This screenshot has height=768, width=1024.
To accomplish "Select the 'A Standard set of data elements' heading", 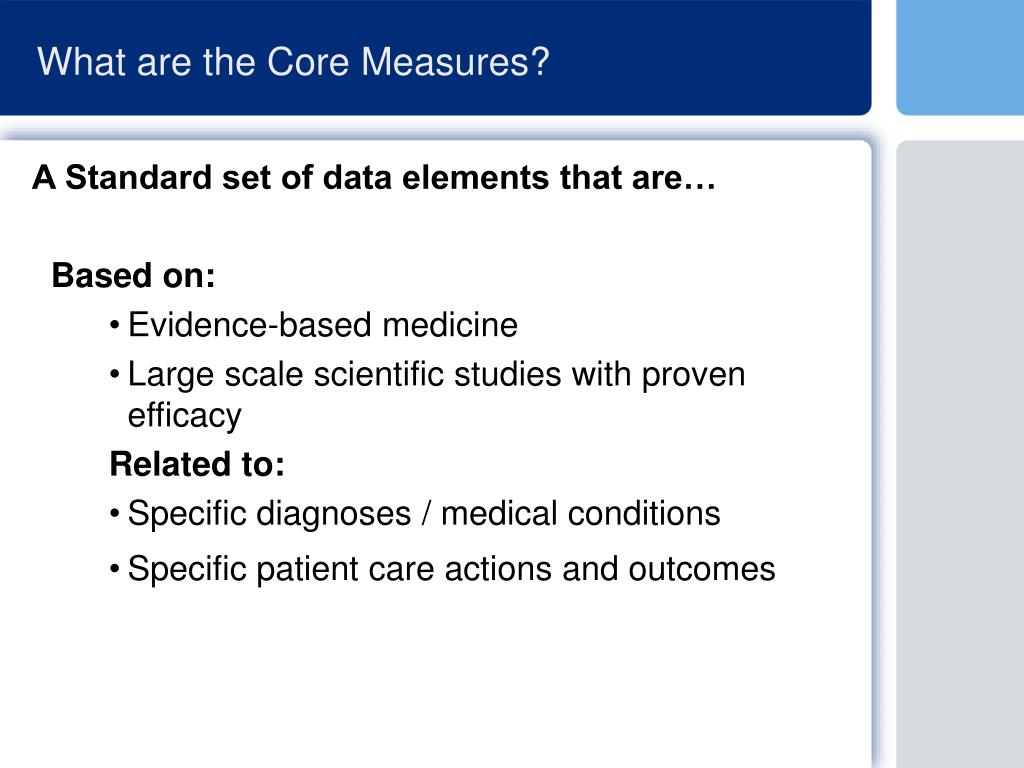I will tap(374, 177).
